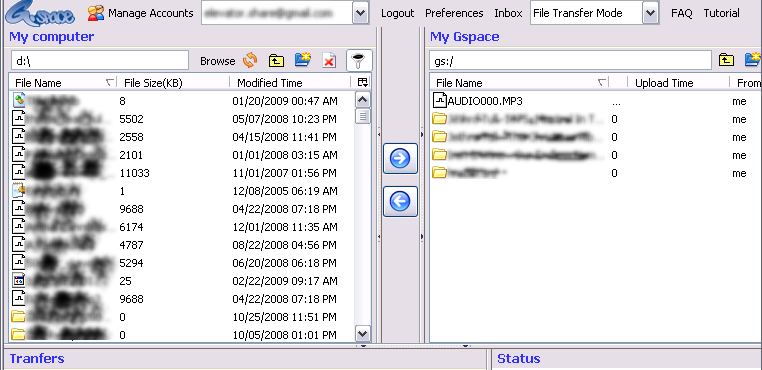This screenshot has width=762, height=370.
Task: Click the 12/08/2005 06:19 AM date cell
Action: [284, 191]
